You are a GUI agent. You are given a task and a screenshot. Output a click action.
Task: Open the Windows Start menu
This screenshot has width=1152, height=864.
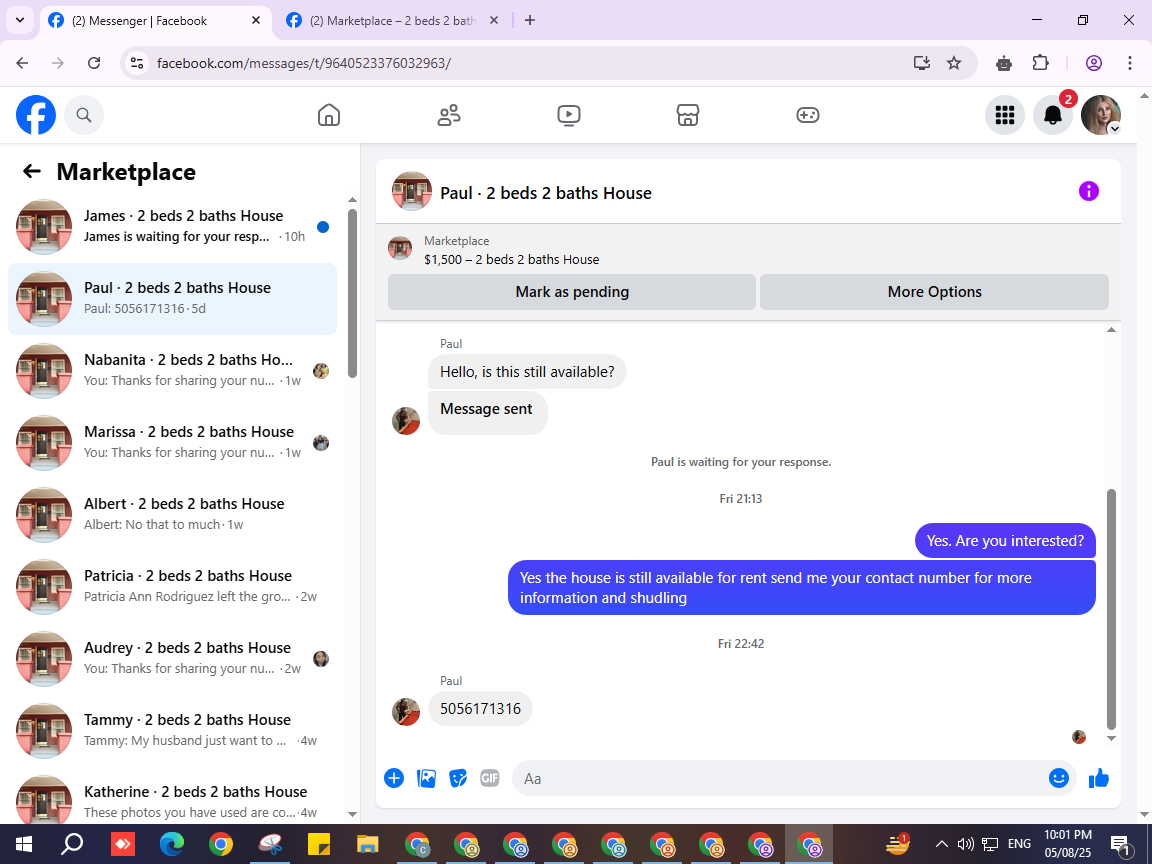[x=24, y=844]
